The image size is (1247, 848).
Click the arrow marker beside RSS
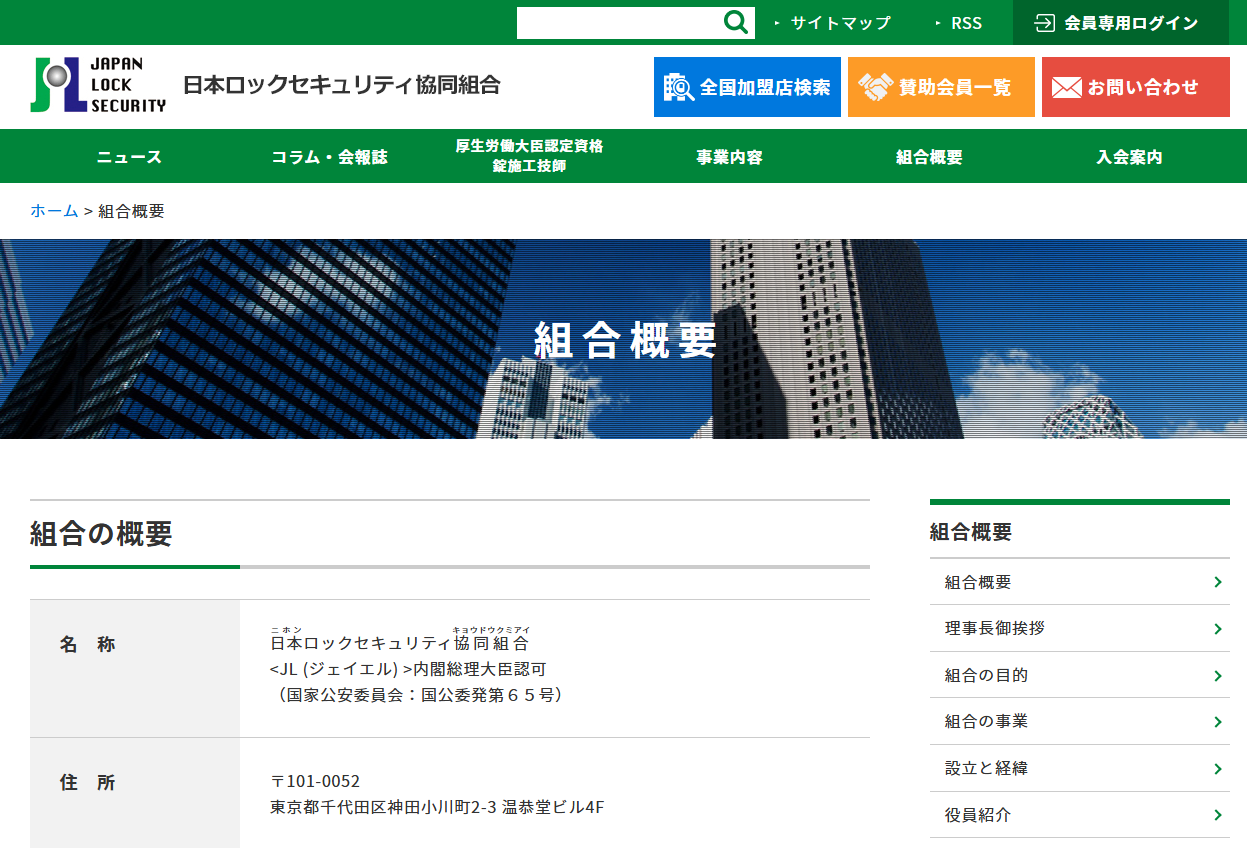[x=936, y=21]
